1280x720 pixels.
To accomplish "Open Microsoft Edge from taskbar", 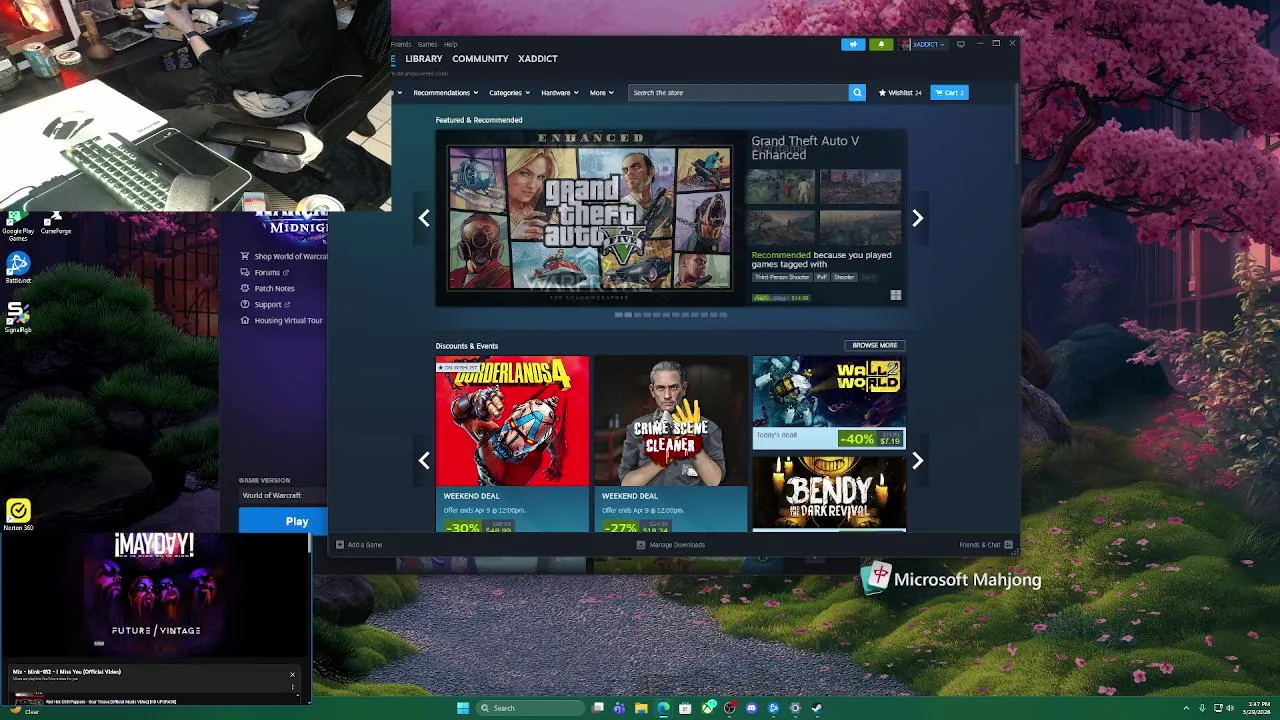I will [663, 708].
